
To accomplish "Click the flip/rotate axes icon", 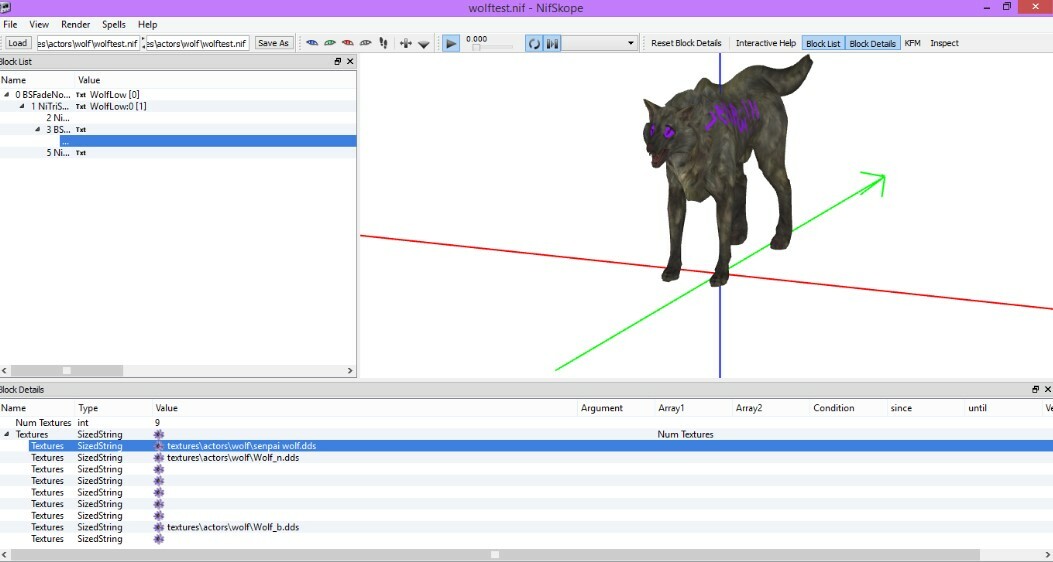I will 406,43.
